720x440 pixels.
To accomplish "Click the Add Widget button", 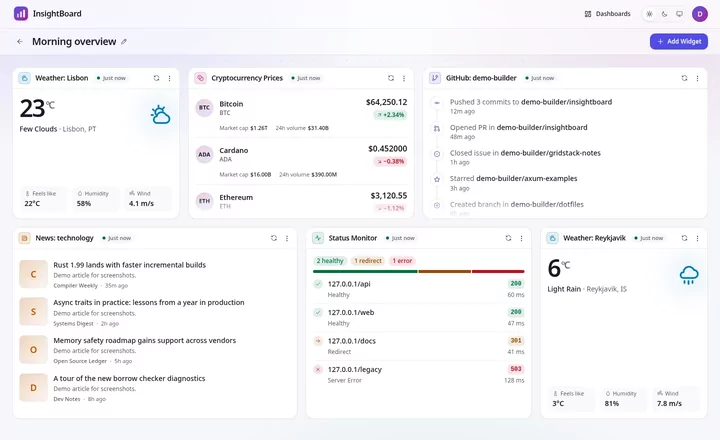I will pos(679,41).
